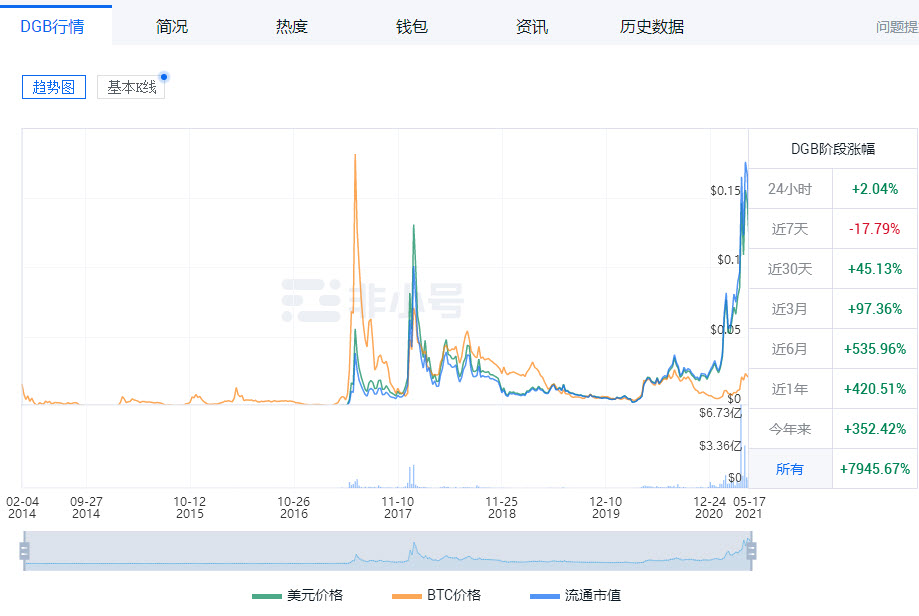Select the 今年来 period row
919x616 pixels.
pos(833,428)
